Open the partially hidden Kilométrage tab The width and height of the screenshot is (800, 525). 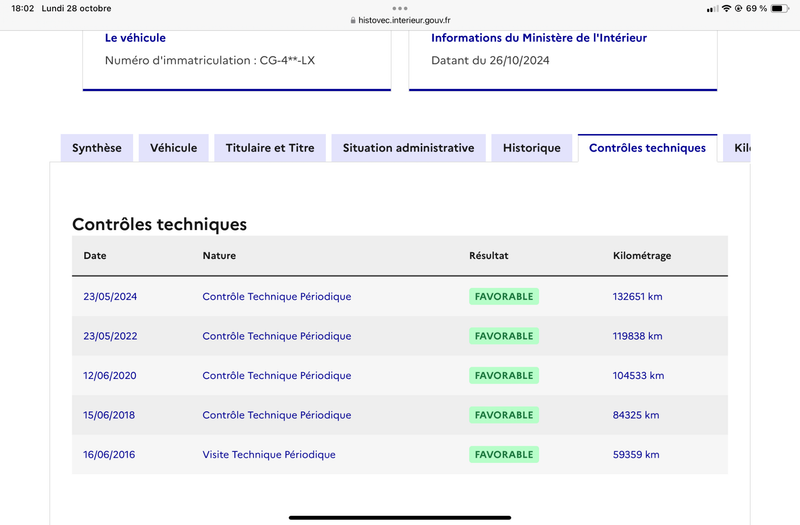[737, 148]
